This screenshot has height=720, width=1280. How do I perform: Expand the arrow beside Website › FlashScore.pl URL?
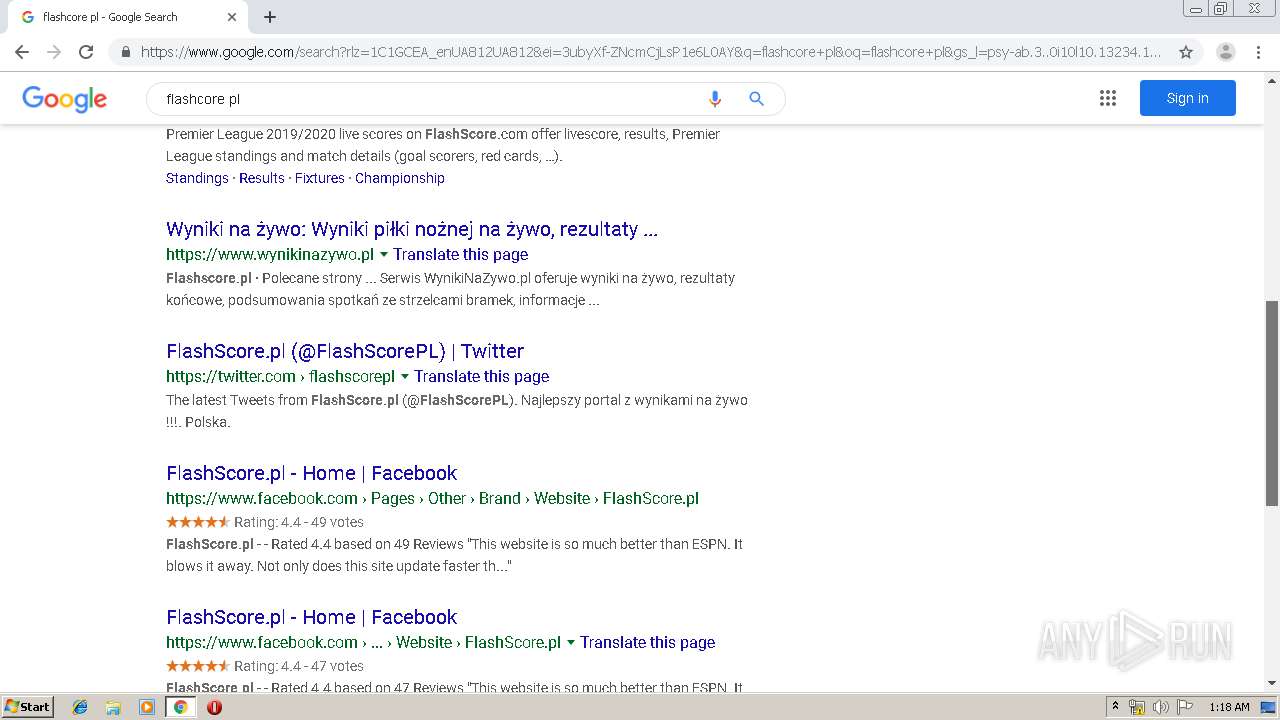pyautogui.click(x=571, y=643)
